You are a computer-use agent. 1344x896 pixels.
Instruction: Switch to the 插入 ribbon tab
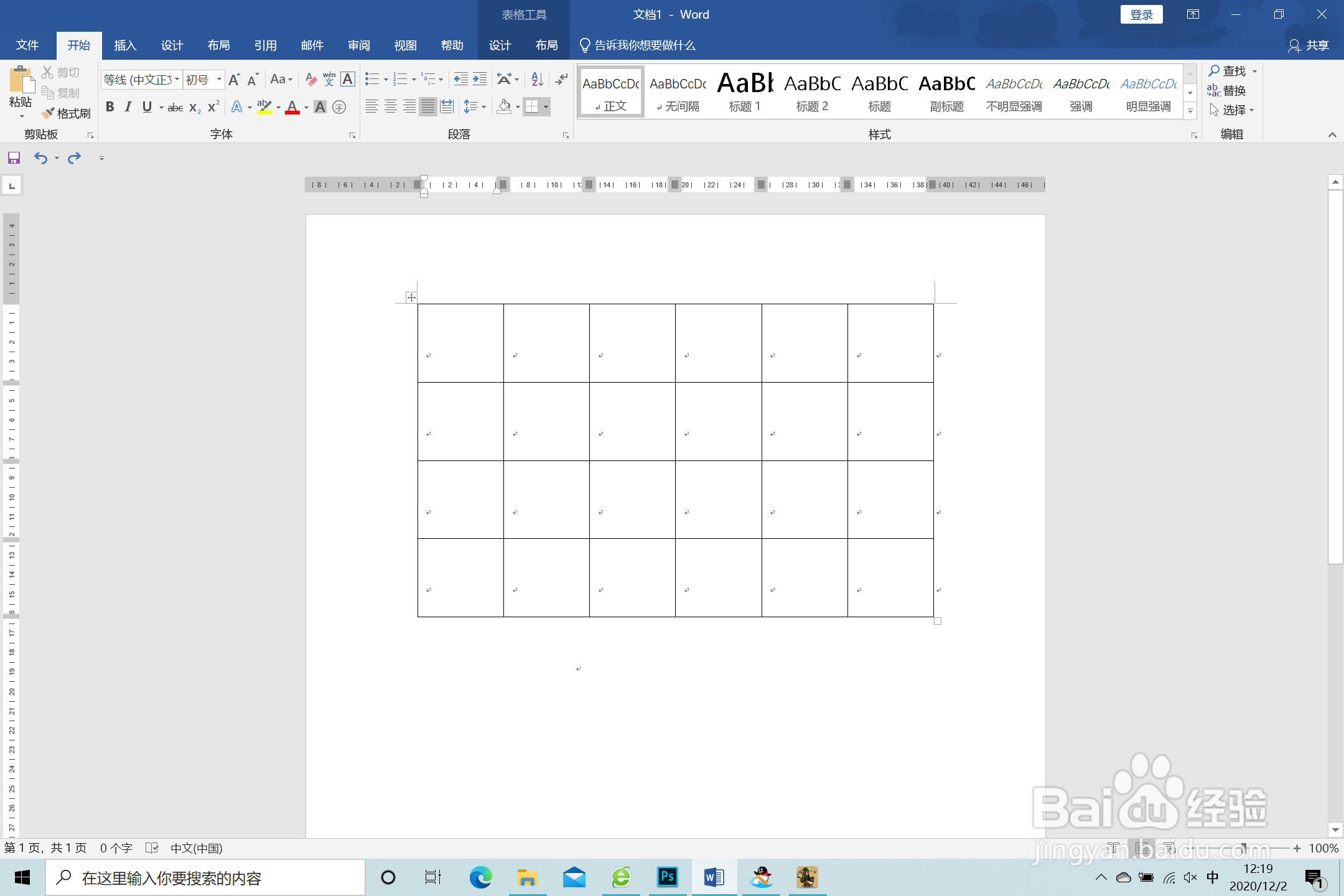pyautogui.click(x=125, y=45)
